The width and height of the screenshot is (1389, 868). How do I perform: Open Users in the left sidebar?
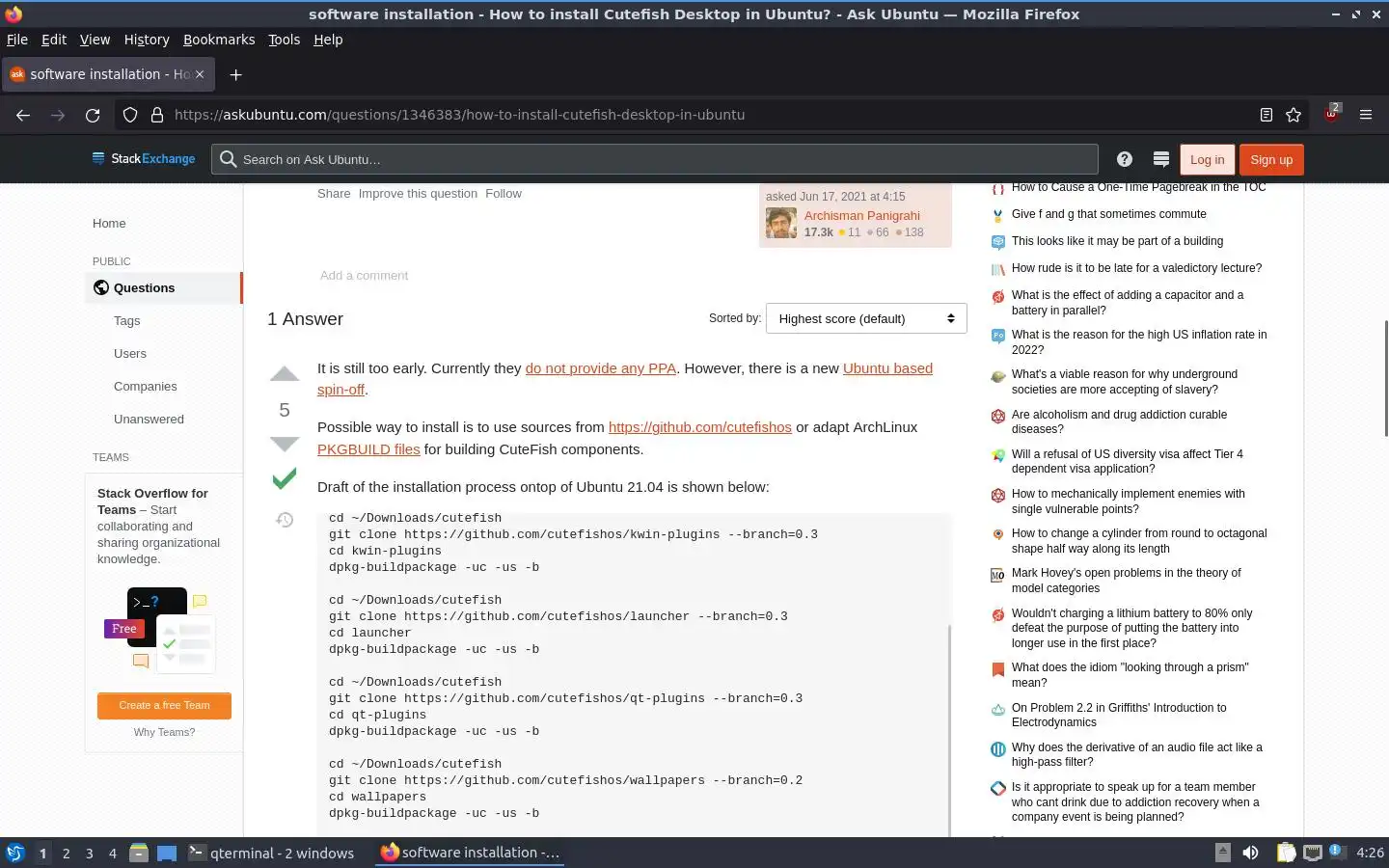pos(130,354)
